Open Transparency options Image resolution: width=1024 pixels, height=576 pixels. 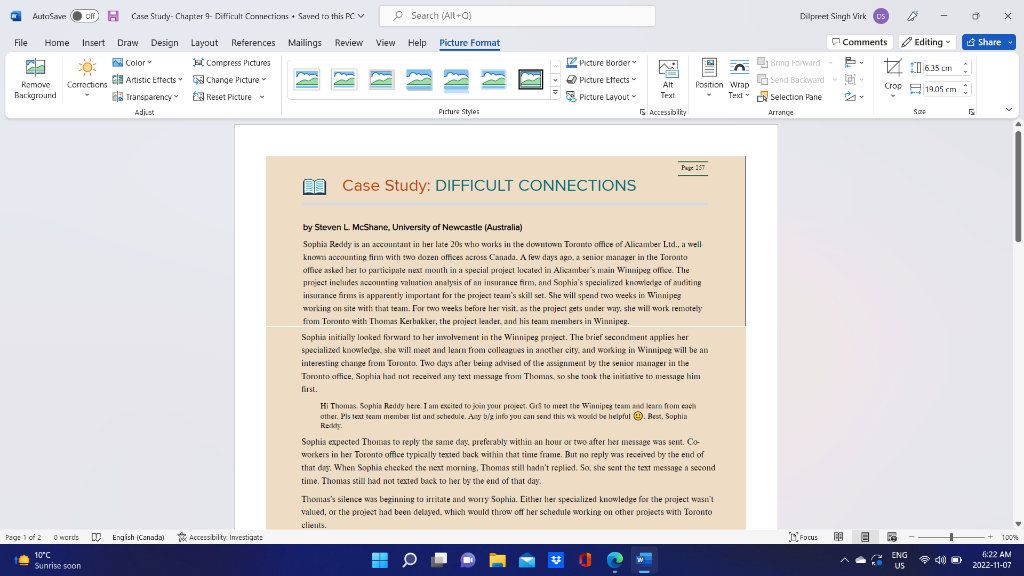click(146, 97)
